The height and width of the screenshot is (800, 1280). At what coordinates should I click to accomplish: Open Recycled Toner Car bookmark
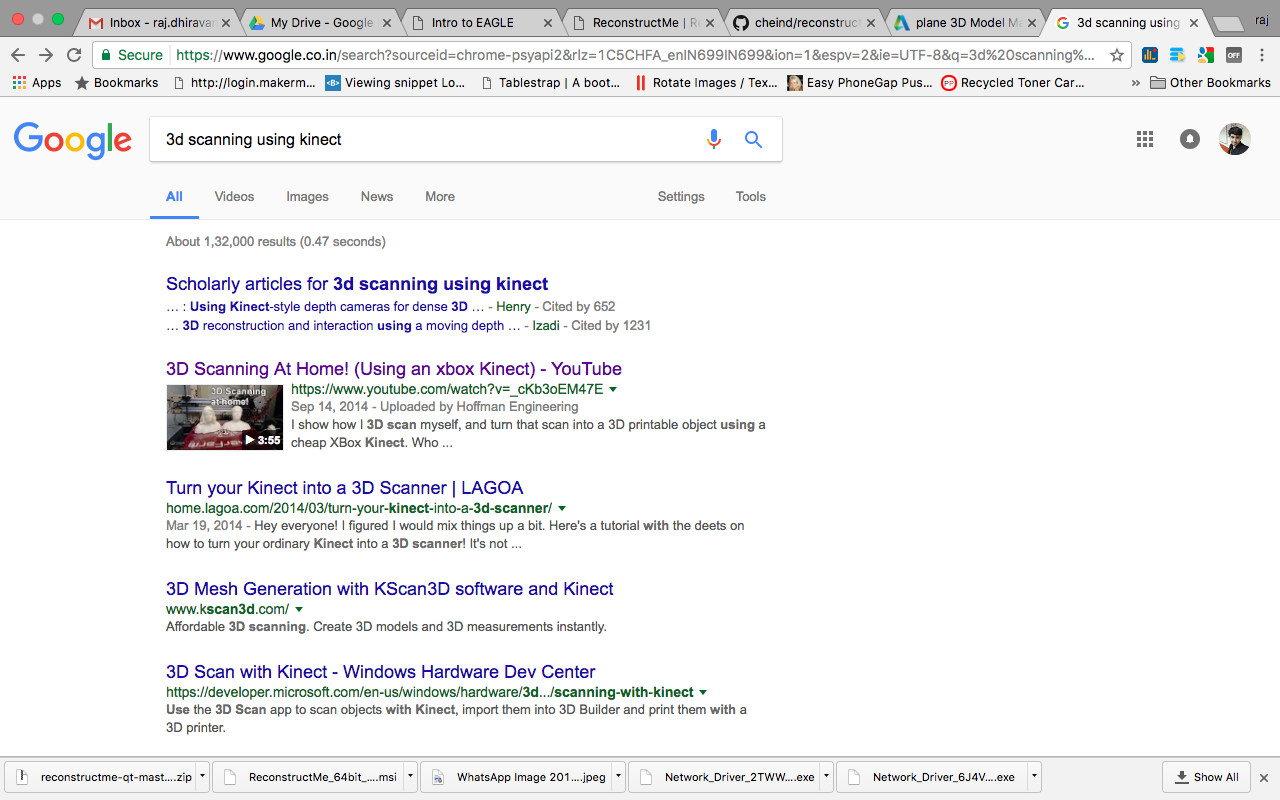click(x=1013, y=83)
